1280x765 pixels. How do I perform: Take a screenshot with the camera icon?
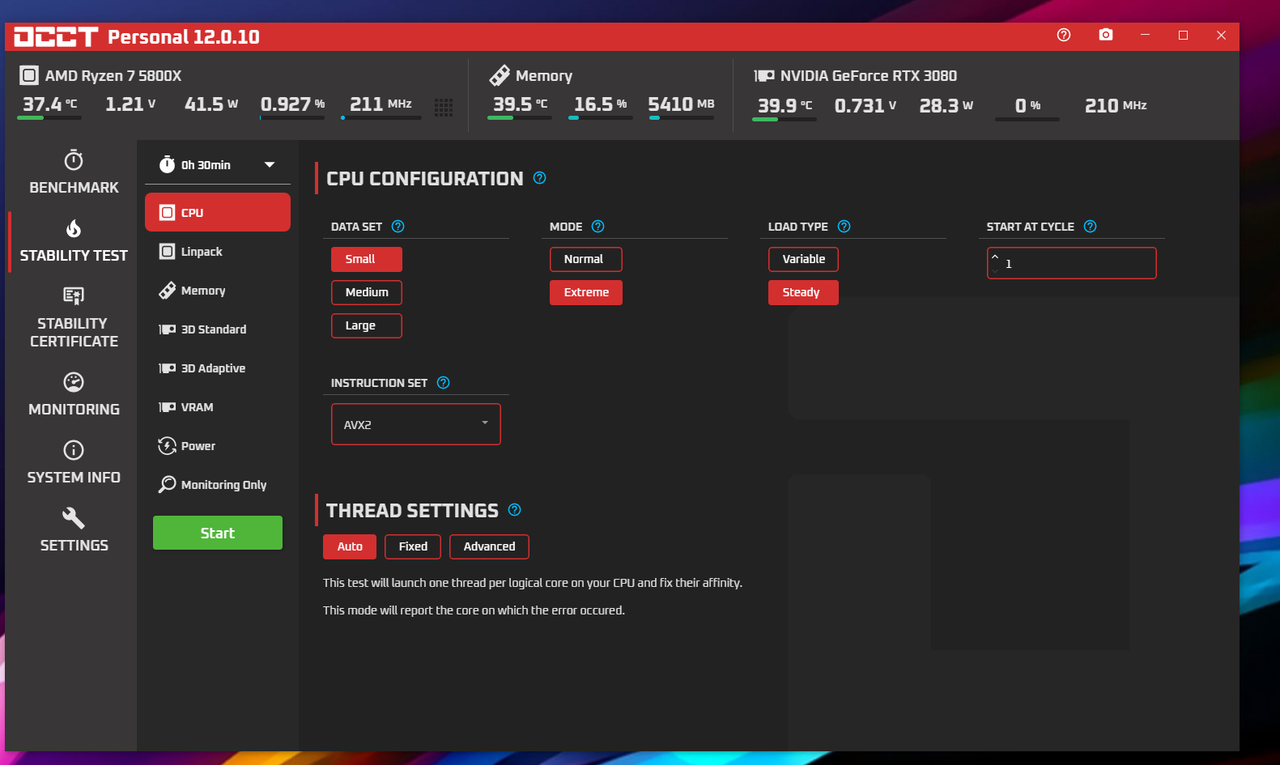tap(1105, 35)
